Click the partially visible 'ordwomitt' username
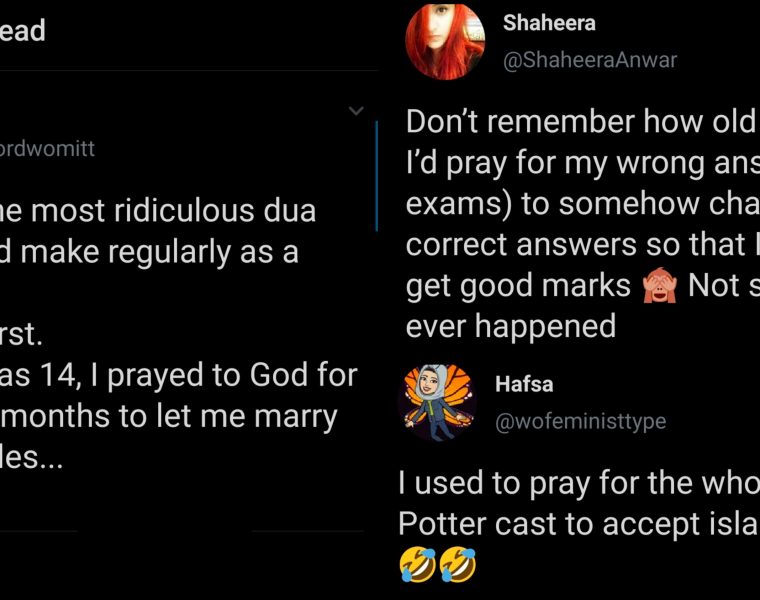The width and height of the screenshot is (760, 600). click(48, 150)
